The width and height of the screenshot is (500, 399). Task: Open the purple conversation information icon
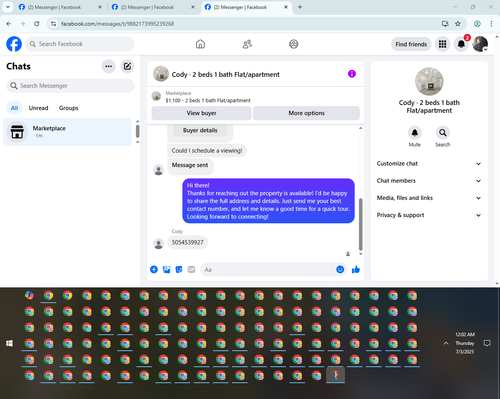pyautogui.click(x=352, y=74)
